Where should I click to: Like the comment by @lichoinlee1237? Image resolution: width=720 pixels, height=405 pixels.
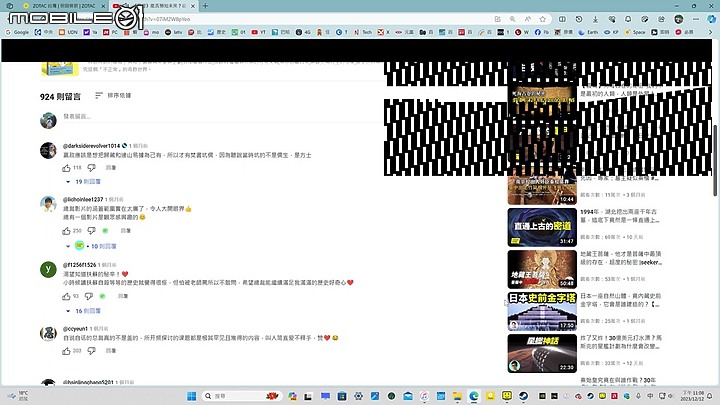pyautogui.click(x=67, y=231)
